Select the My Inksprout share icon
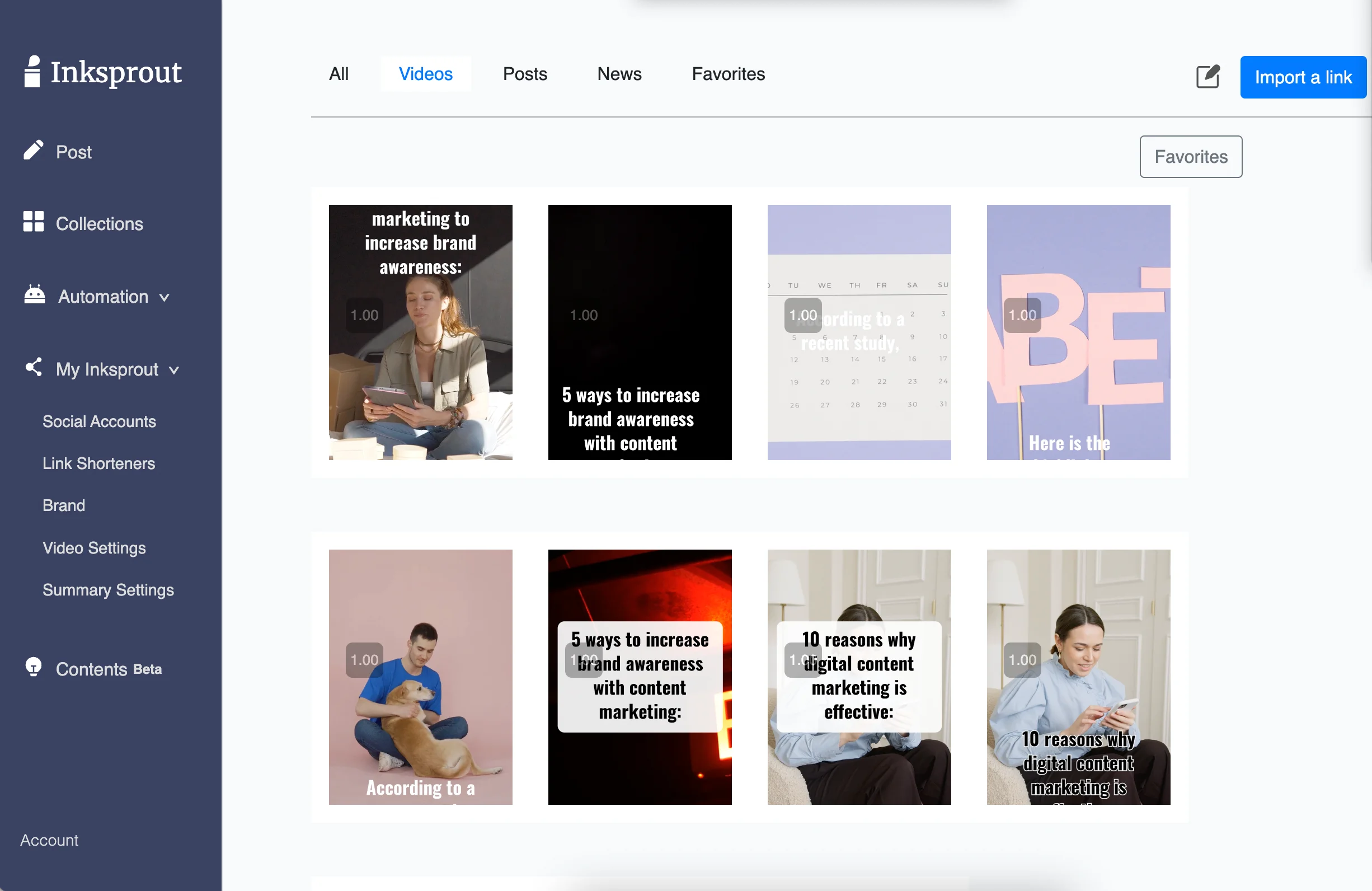The image size is (1372, 891). click(34, 368)
